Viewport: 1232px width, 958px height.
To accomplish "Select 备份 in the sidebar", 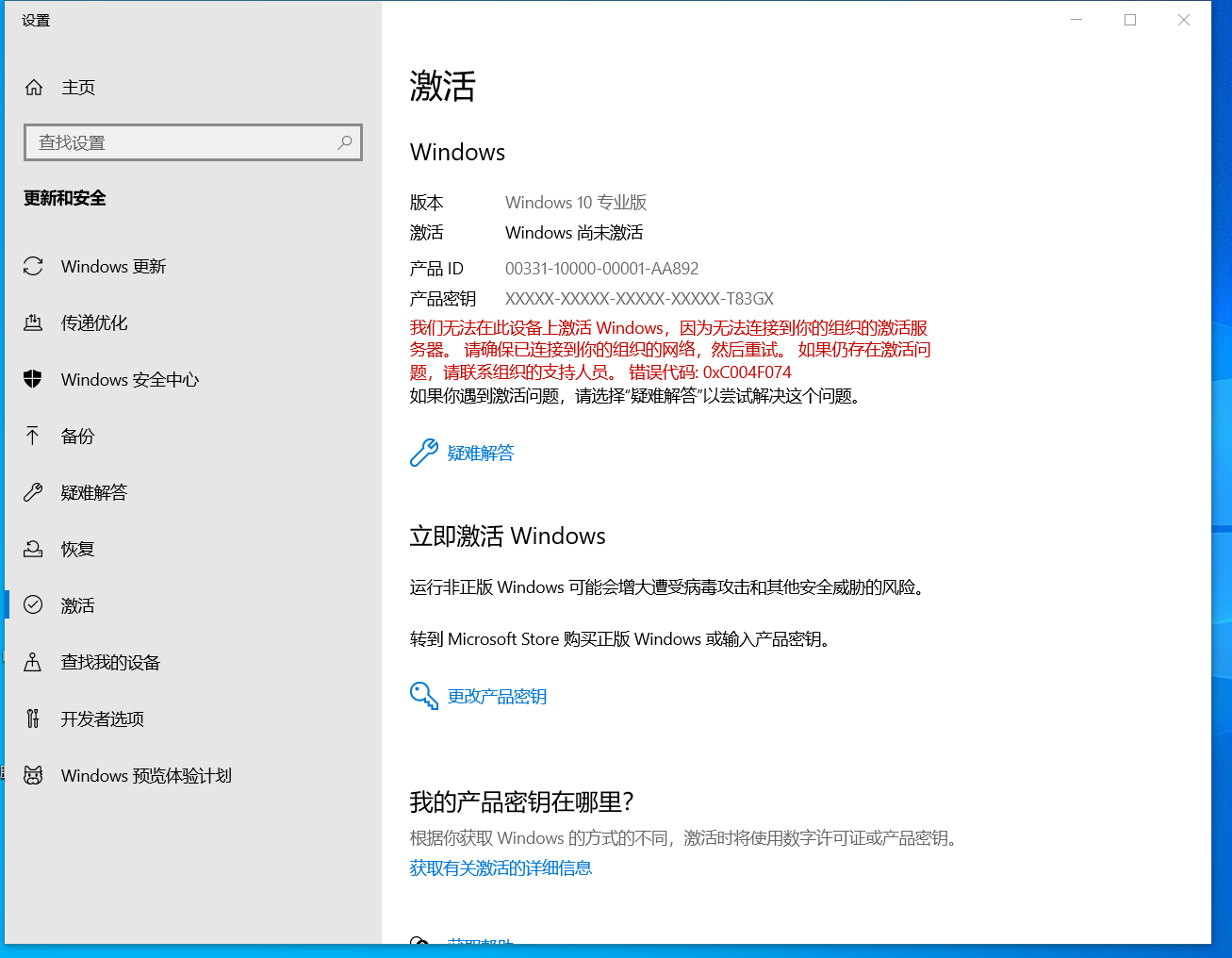I will (193, 437).
